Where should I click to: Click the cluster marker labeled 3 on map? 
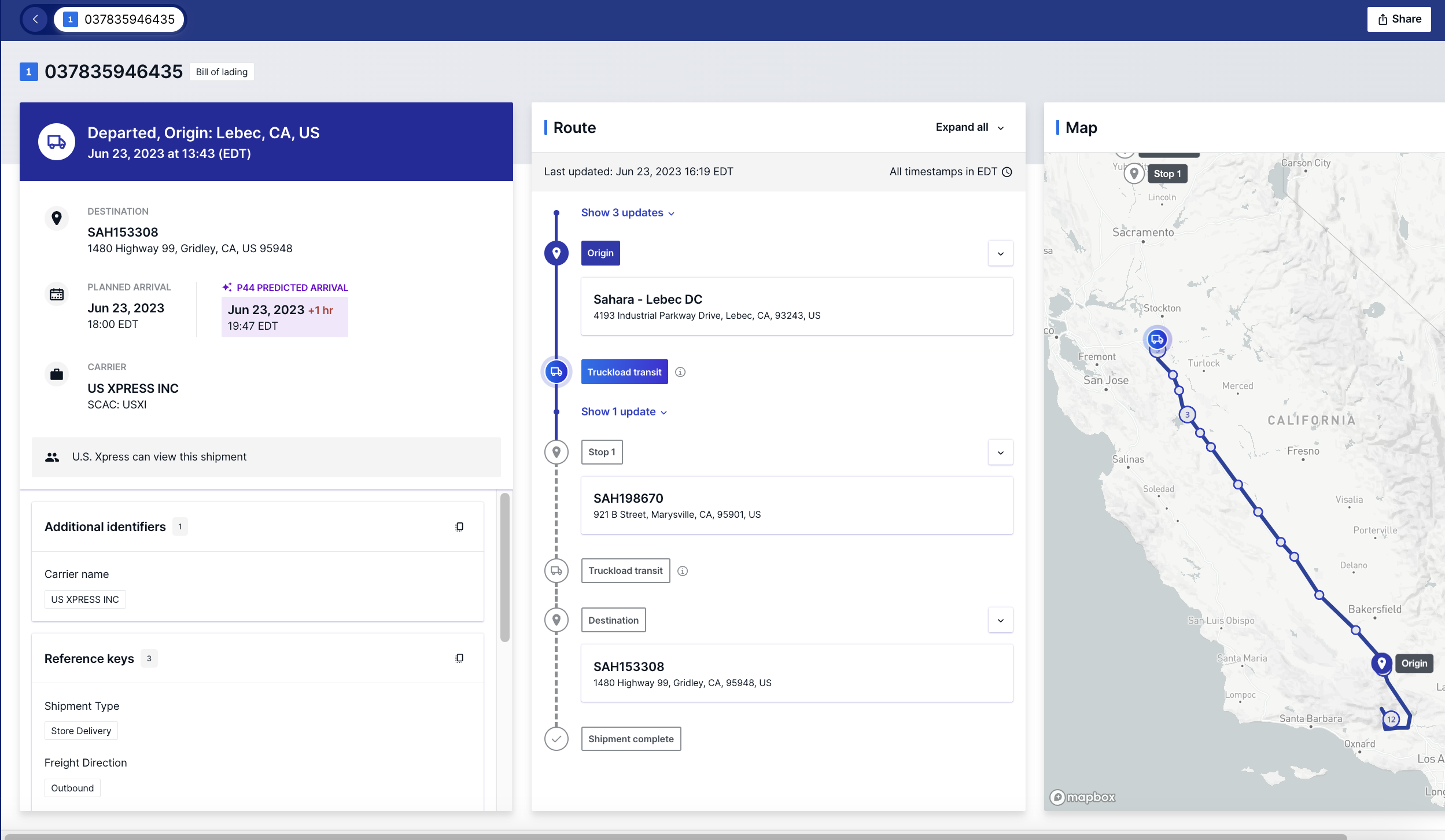(x=1188, y=415)
